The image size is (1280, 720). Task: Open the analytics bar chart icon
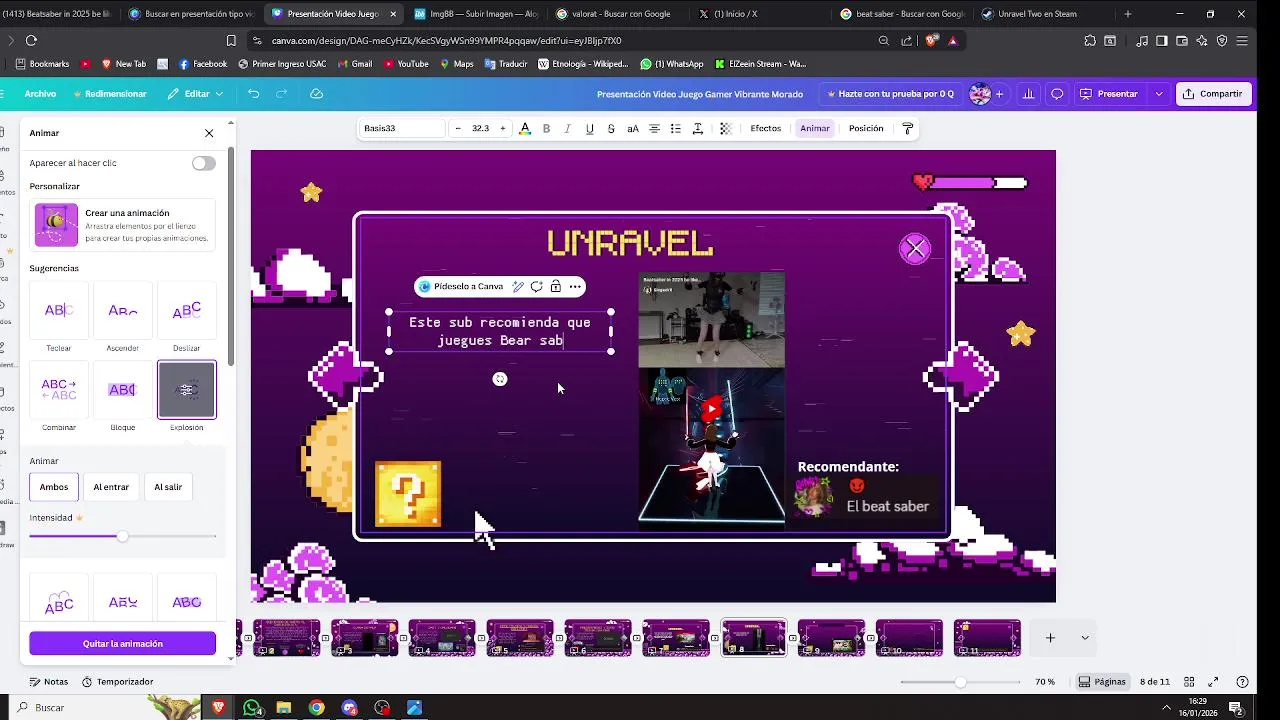click(x=1029, y=94)
